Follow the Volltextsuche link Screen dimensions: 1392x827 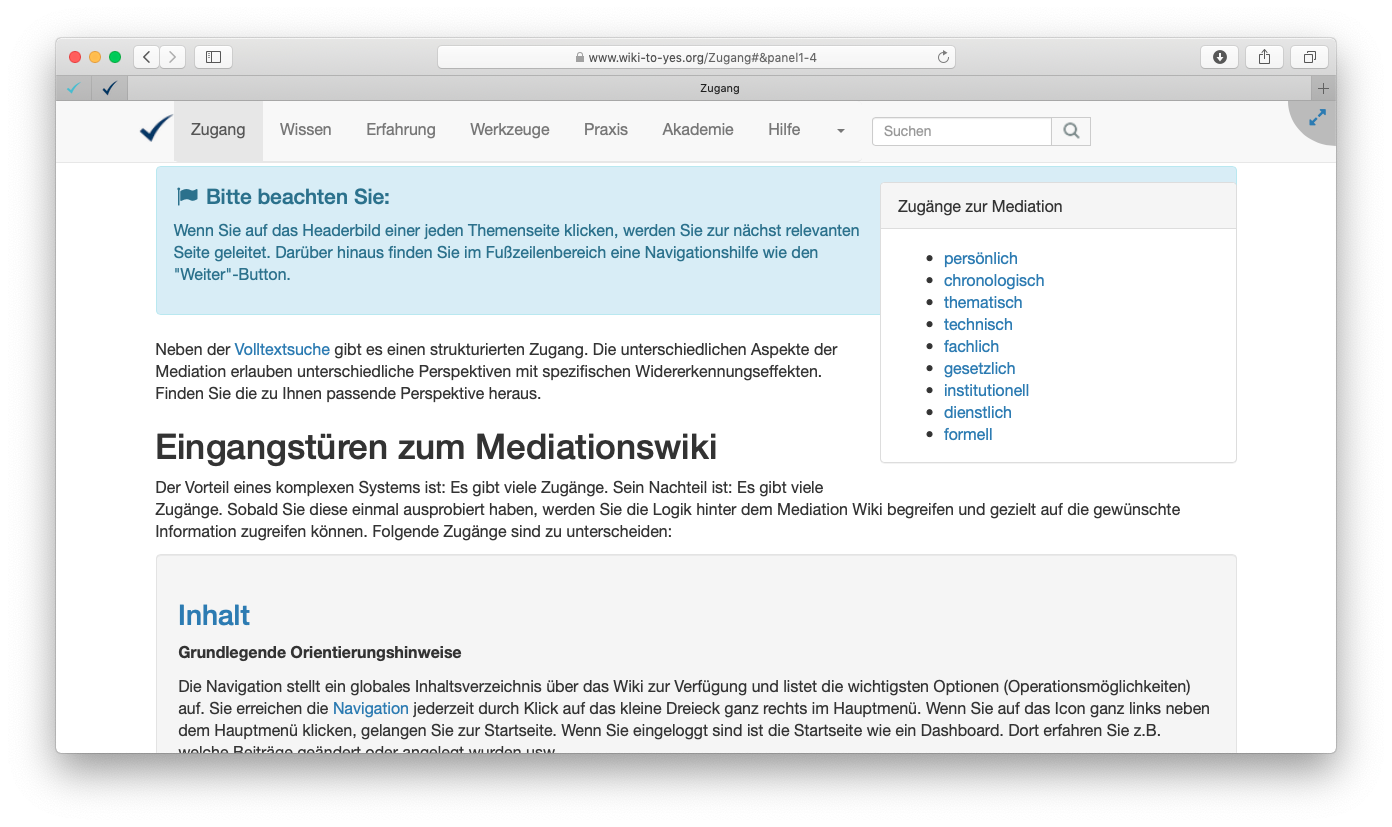tap(282, 349)
